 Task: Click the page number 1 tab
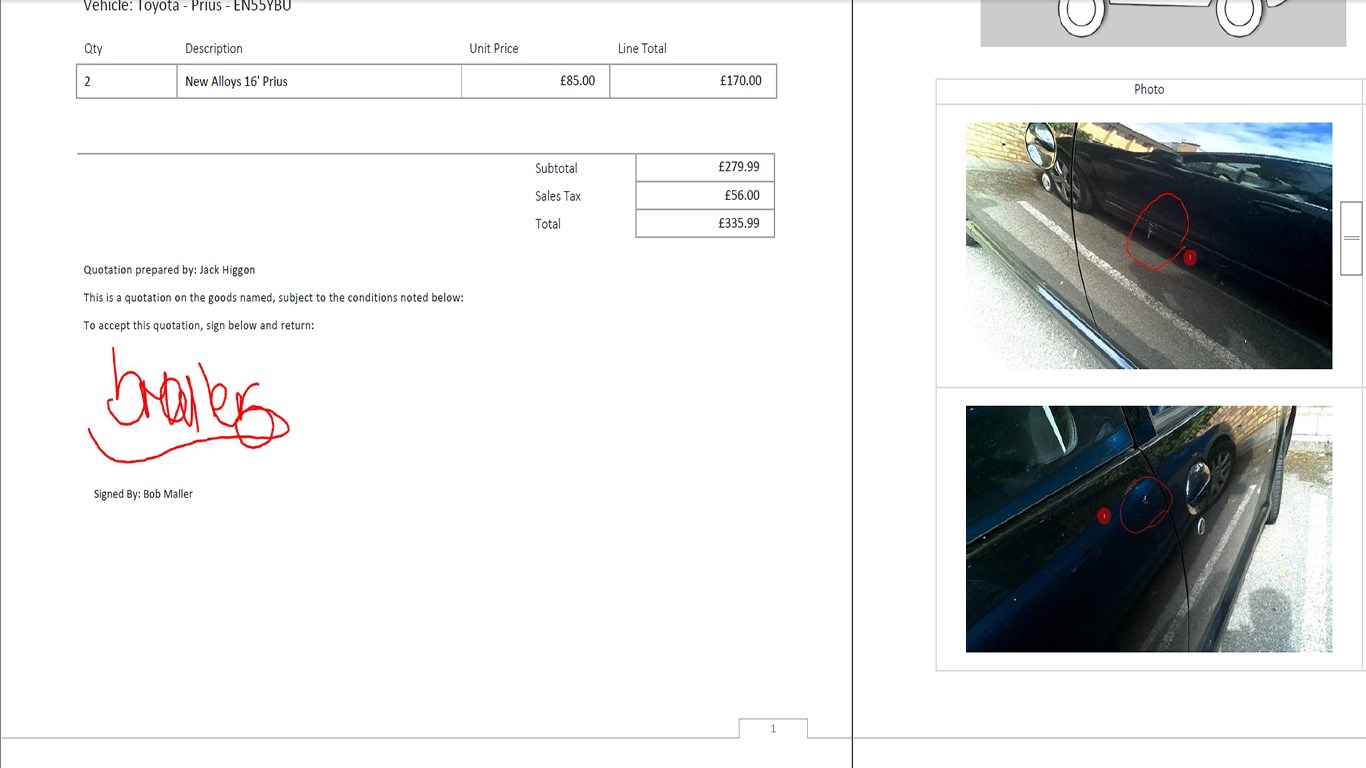(x=773, y=729)
